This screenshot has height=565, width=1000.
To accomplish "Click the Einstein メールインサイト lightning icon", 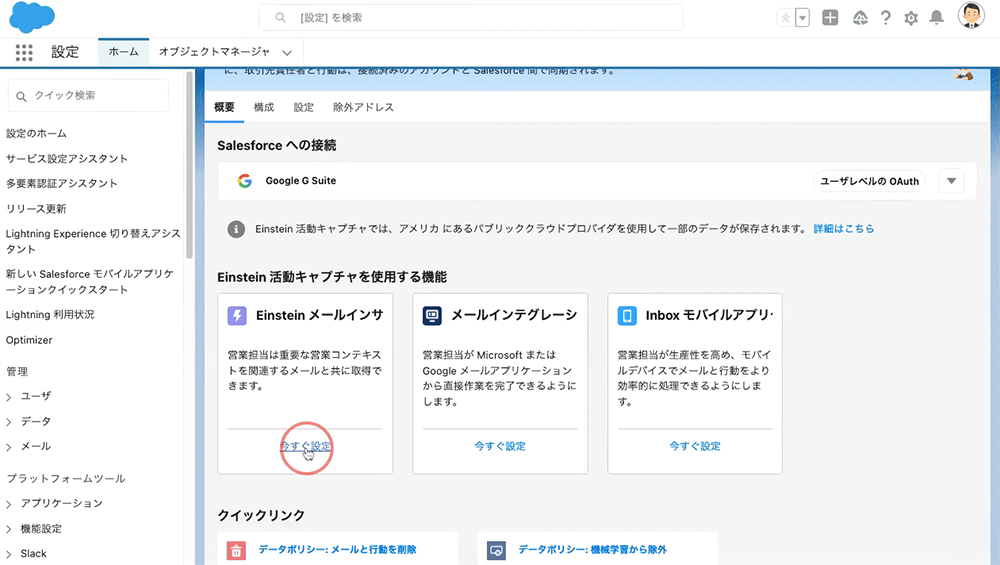I will click(x=237, y=316).
